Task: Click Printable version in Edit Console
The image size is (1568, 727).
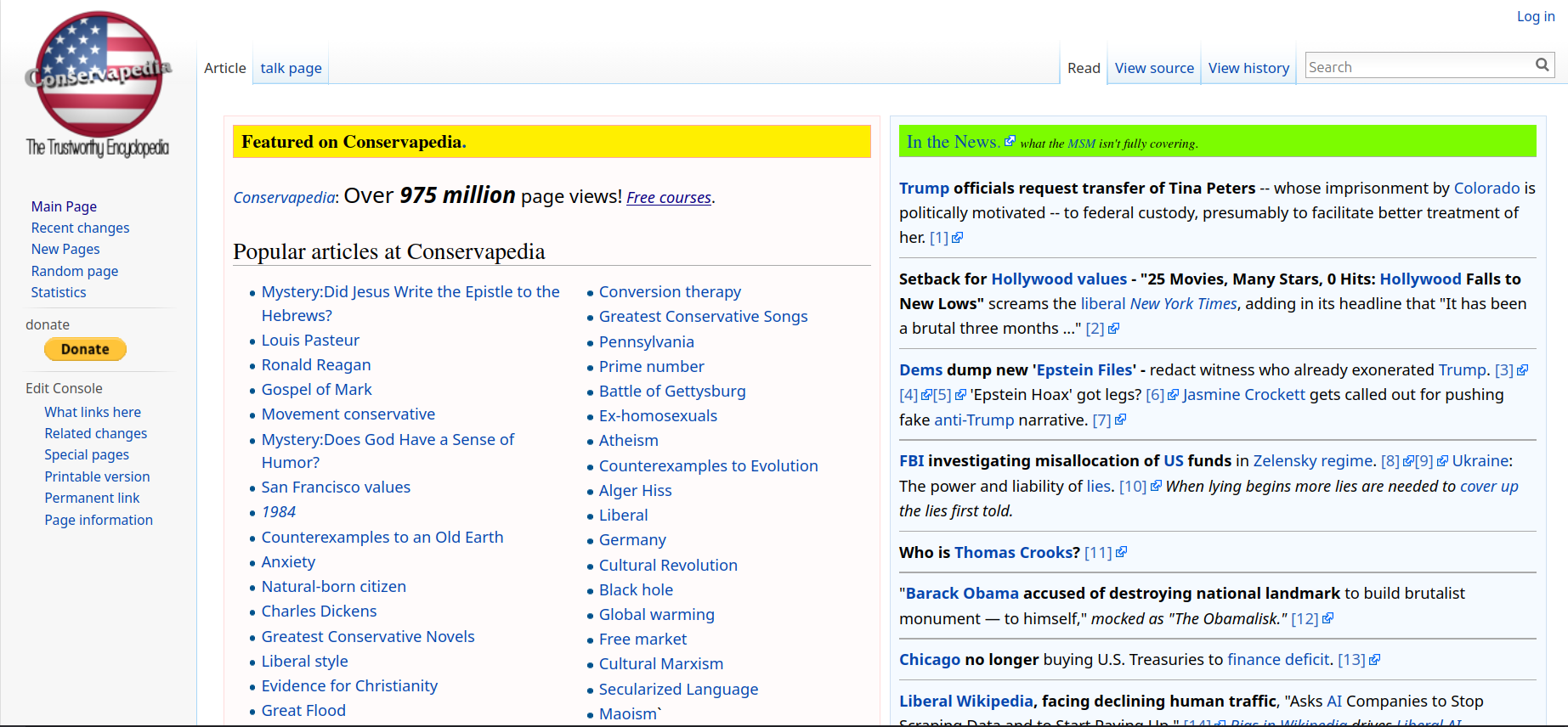Action: pos(97,476)
